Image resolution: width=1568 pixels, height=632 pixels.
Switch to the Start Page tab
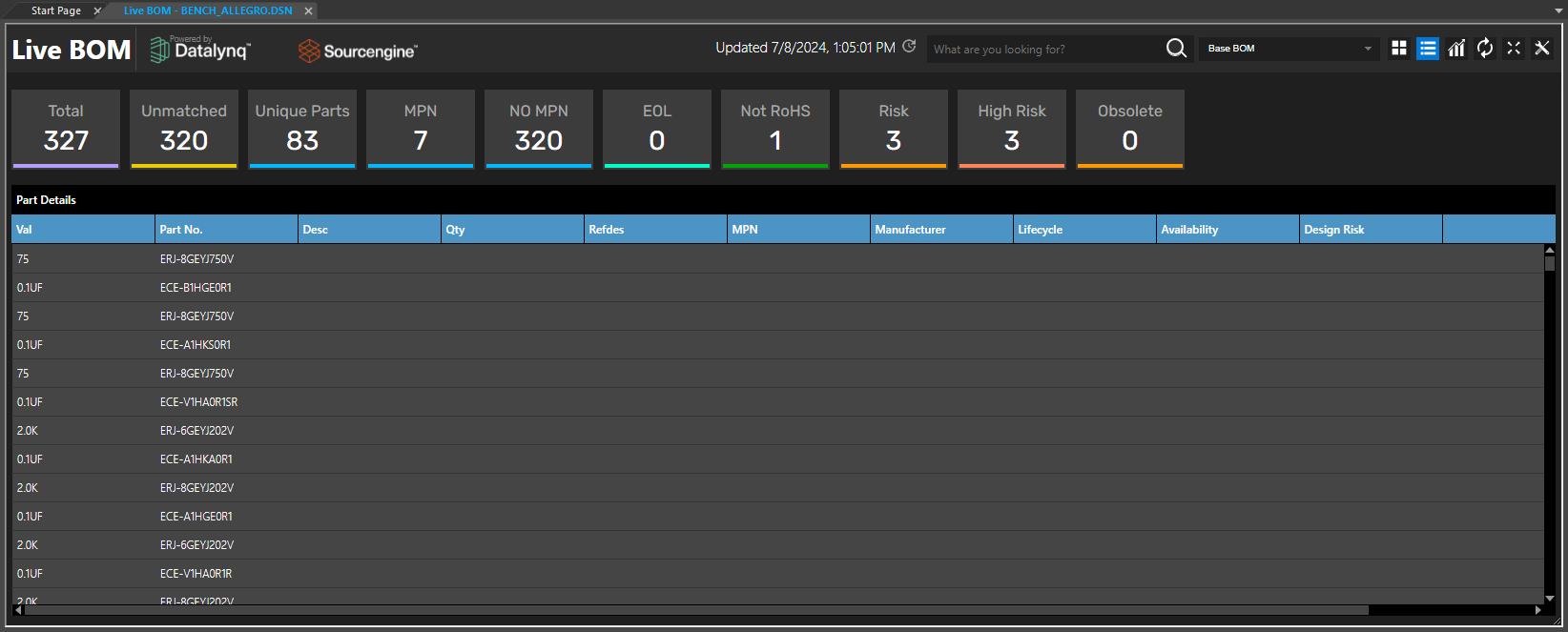pyautogui.click(x=56, y=10)
